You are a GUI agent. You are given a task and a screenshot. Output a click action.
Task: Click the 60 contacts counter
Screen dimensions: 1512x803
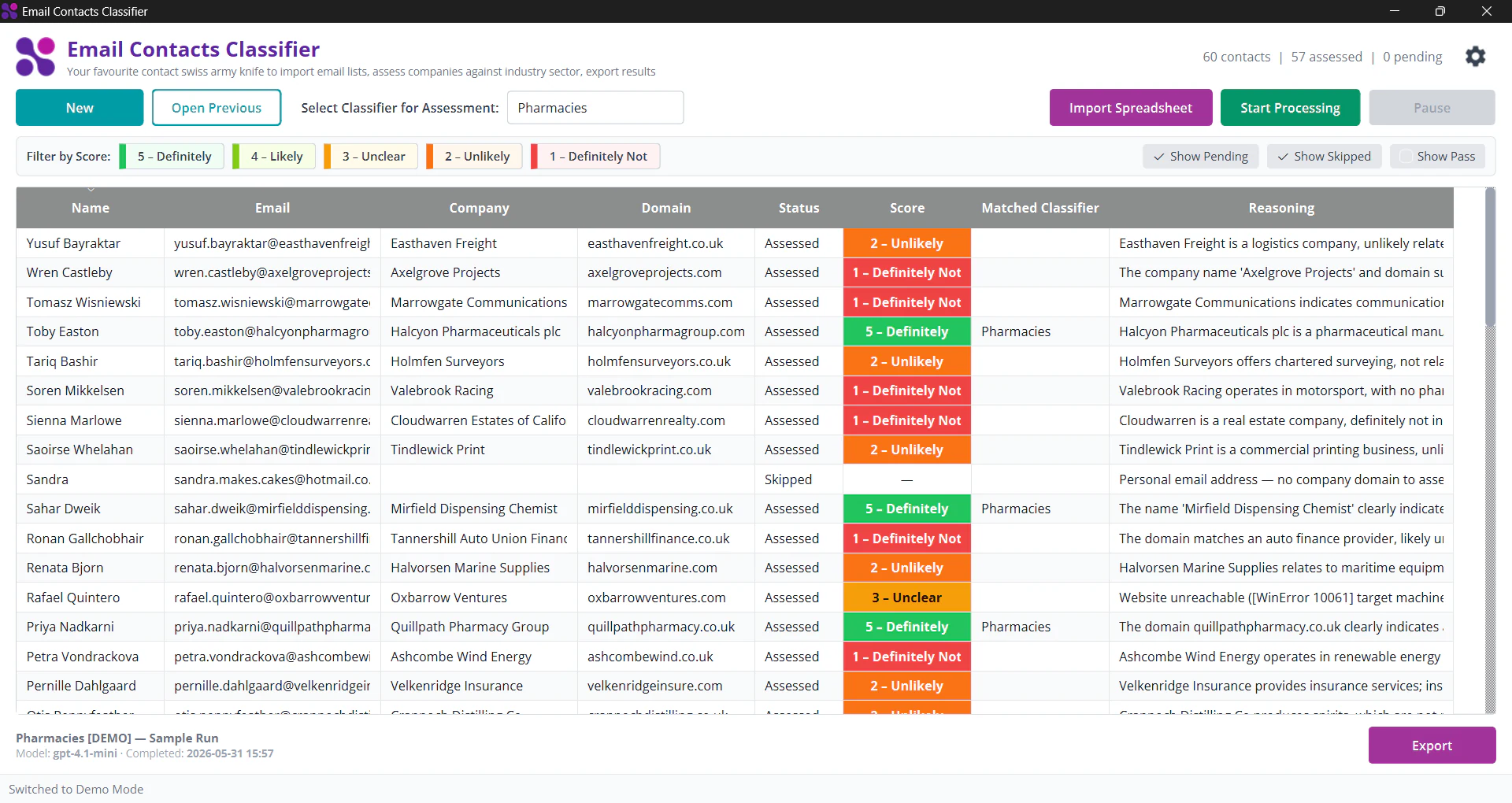click(x=1236, y=57)
